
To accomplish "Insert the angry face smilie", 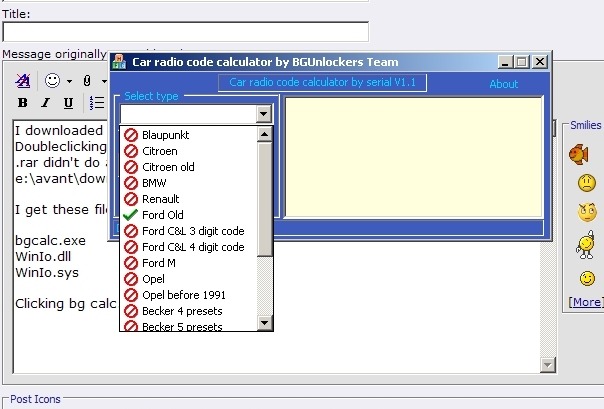I will (x=587, y=212).
